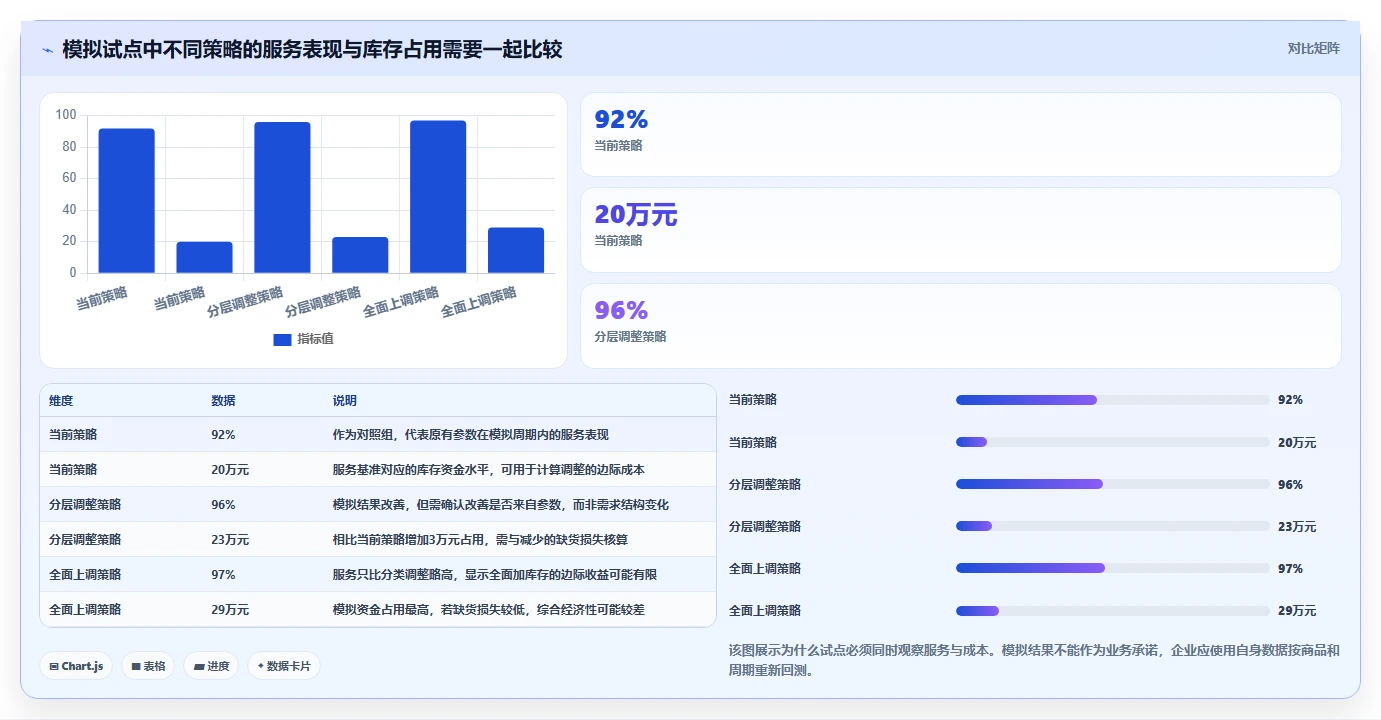Click the y-axis label 100

point(66,115)
